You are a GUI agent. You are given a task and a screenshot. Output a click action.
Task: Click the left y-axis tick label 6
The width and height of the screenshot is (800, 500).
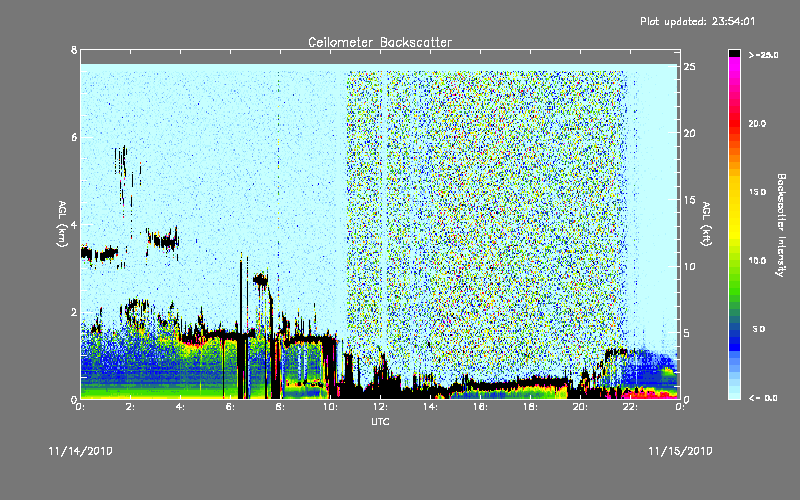74,137
